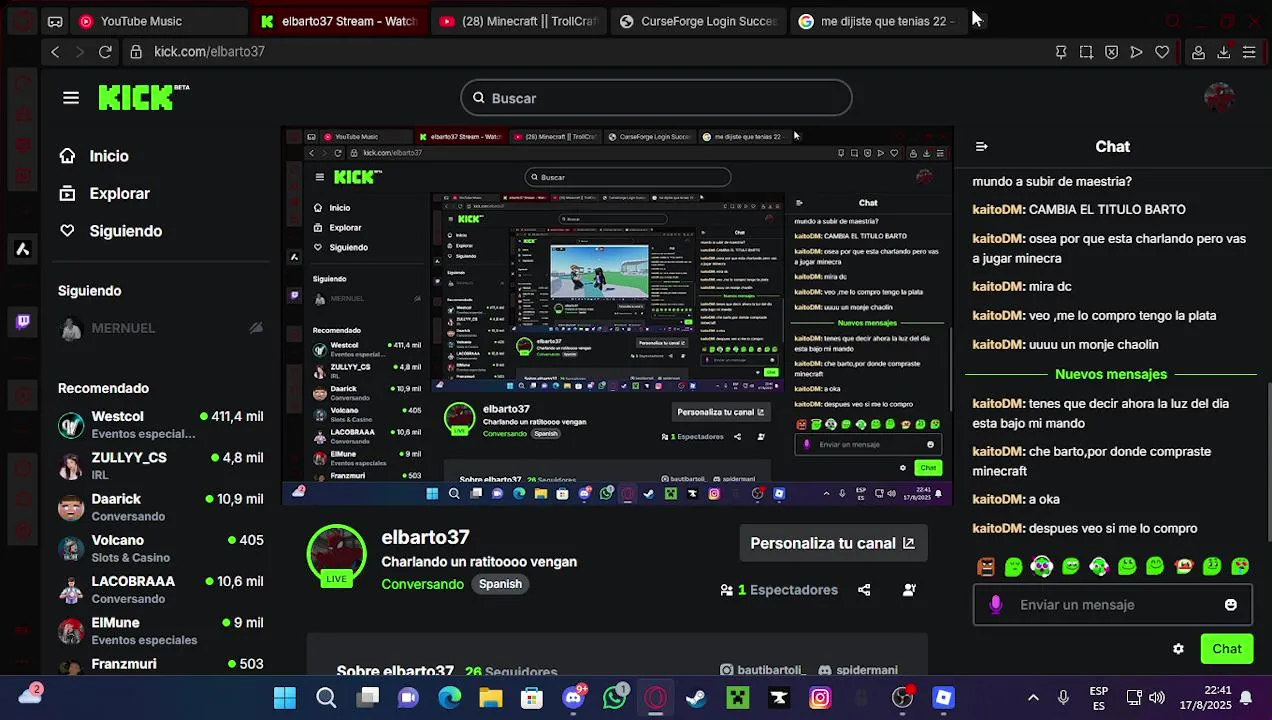Adjust system volume speaker icon
The height and width of the screenshot is (720, 1272).
(x=1157, y=698)
